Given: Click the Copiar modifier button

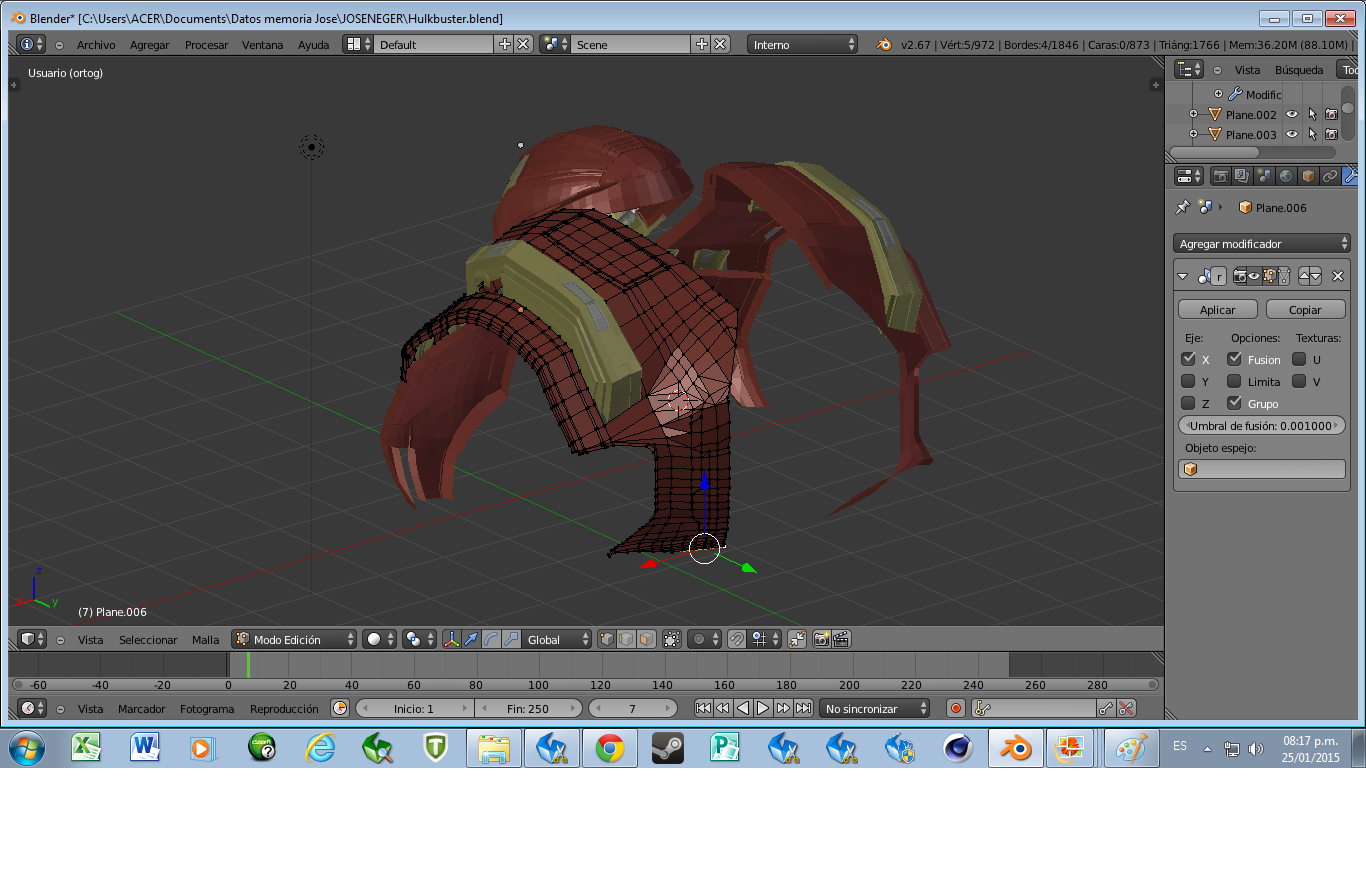Looking at the screenshot, I should (x=1305, y=310).
